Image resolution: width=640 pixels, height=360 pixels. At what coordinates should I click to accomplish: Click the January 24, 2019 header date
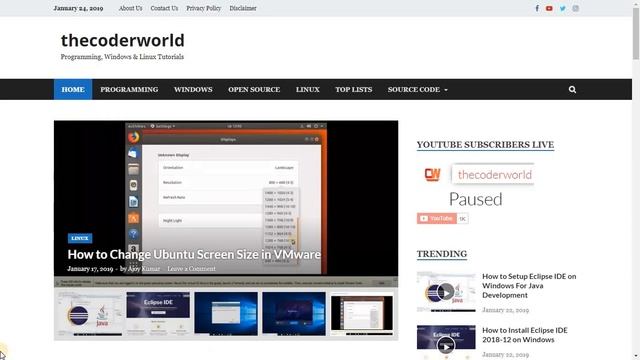[x=78, y=8]
